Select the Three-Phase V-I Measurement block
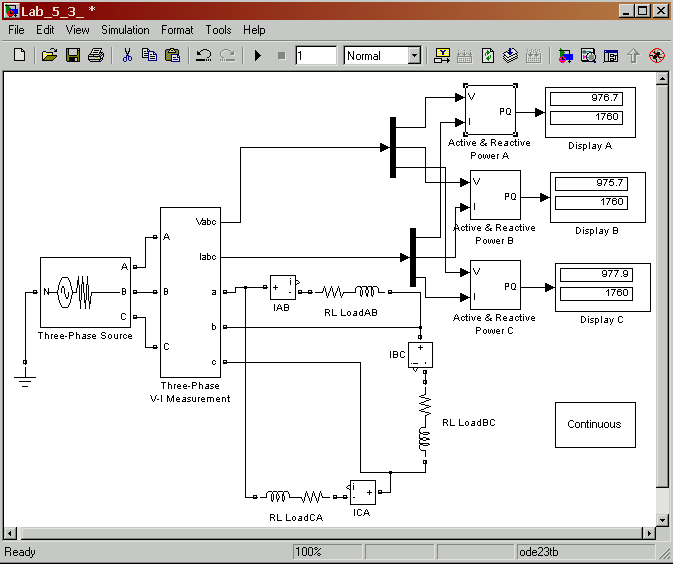 click(190, 291)
